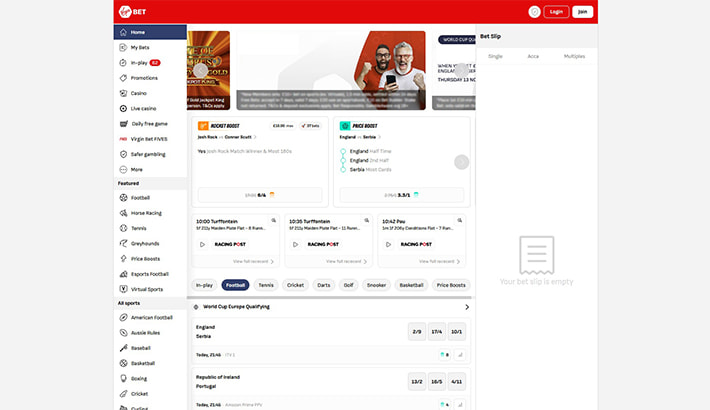Select the 2/9 odds for England
The height and width of the screenshot is (410, 710).
(417, 332)
